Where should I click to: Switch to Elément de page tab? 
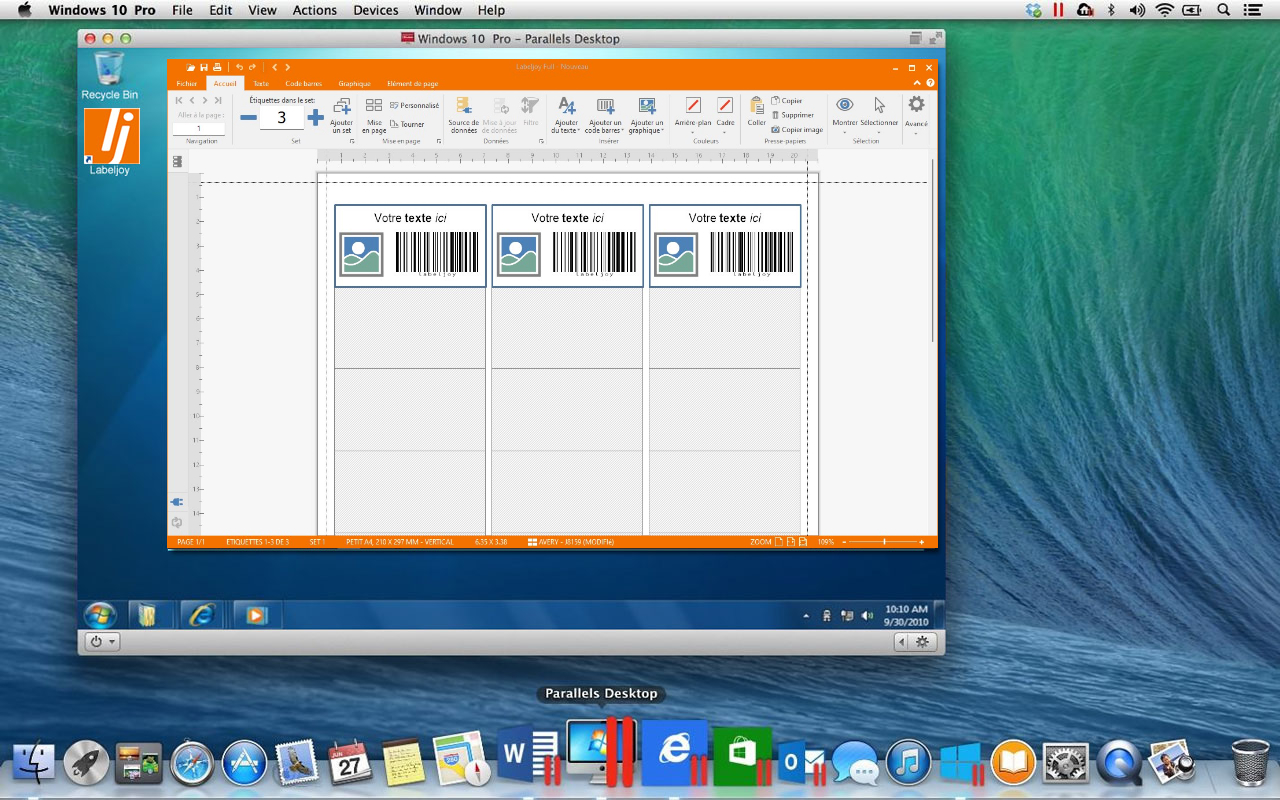[412, 84]
